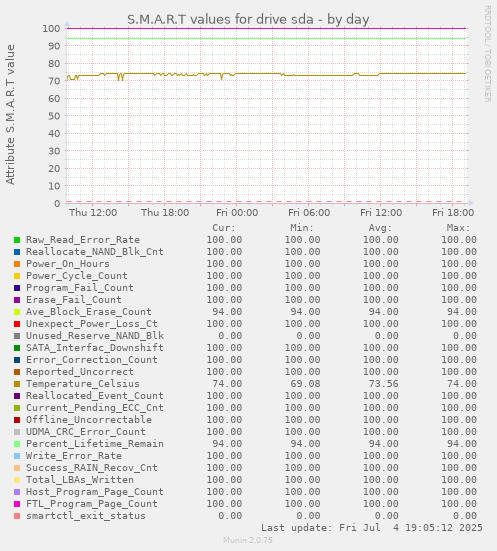Click the green Raw_Read_Error_Rate legend swatch

[x=17, y=240]
